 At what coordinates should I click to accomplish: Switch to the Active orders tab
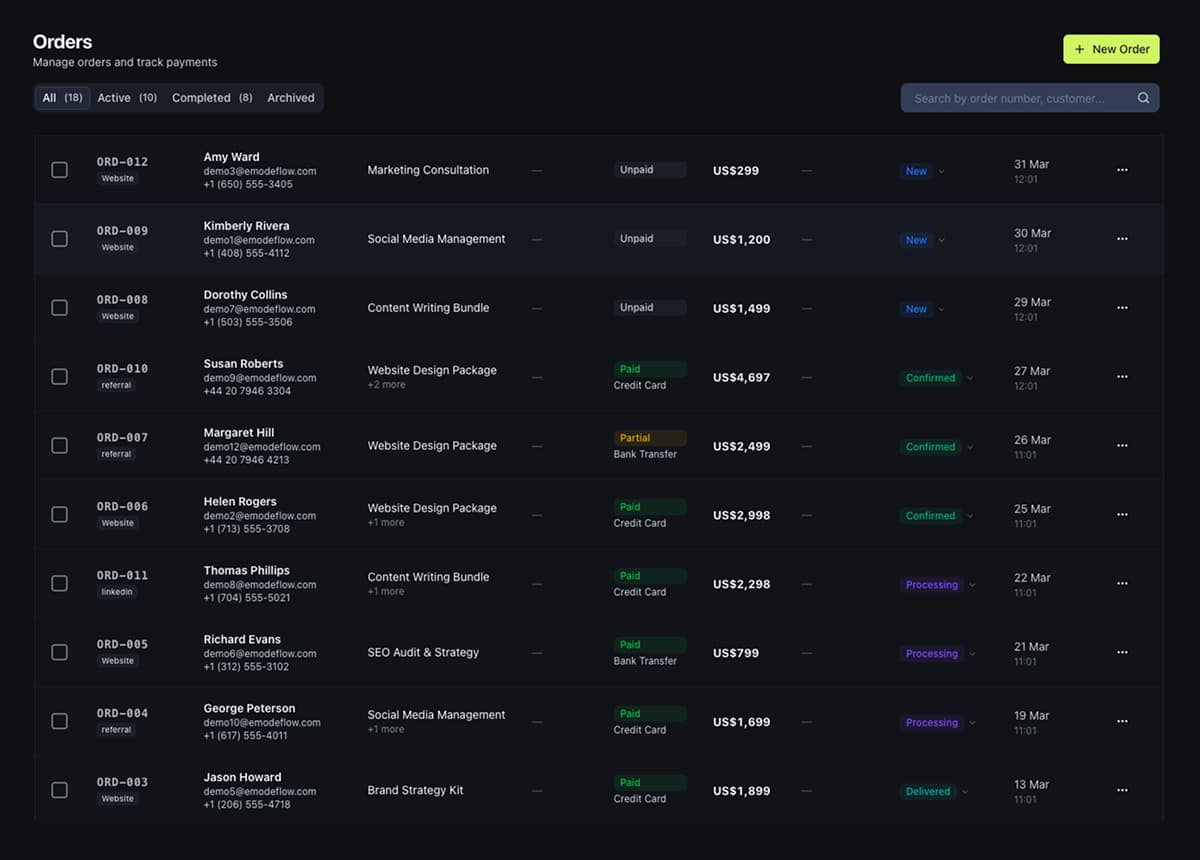pyautogui.click(x=127, y=98)
